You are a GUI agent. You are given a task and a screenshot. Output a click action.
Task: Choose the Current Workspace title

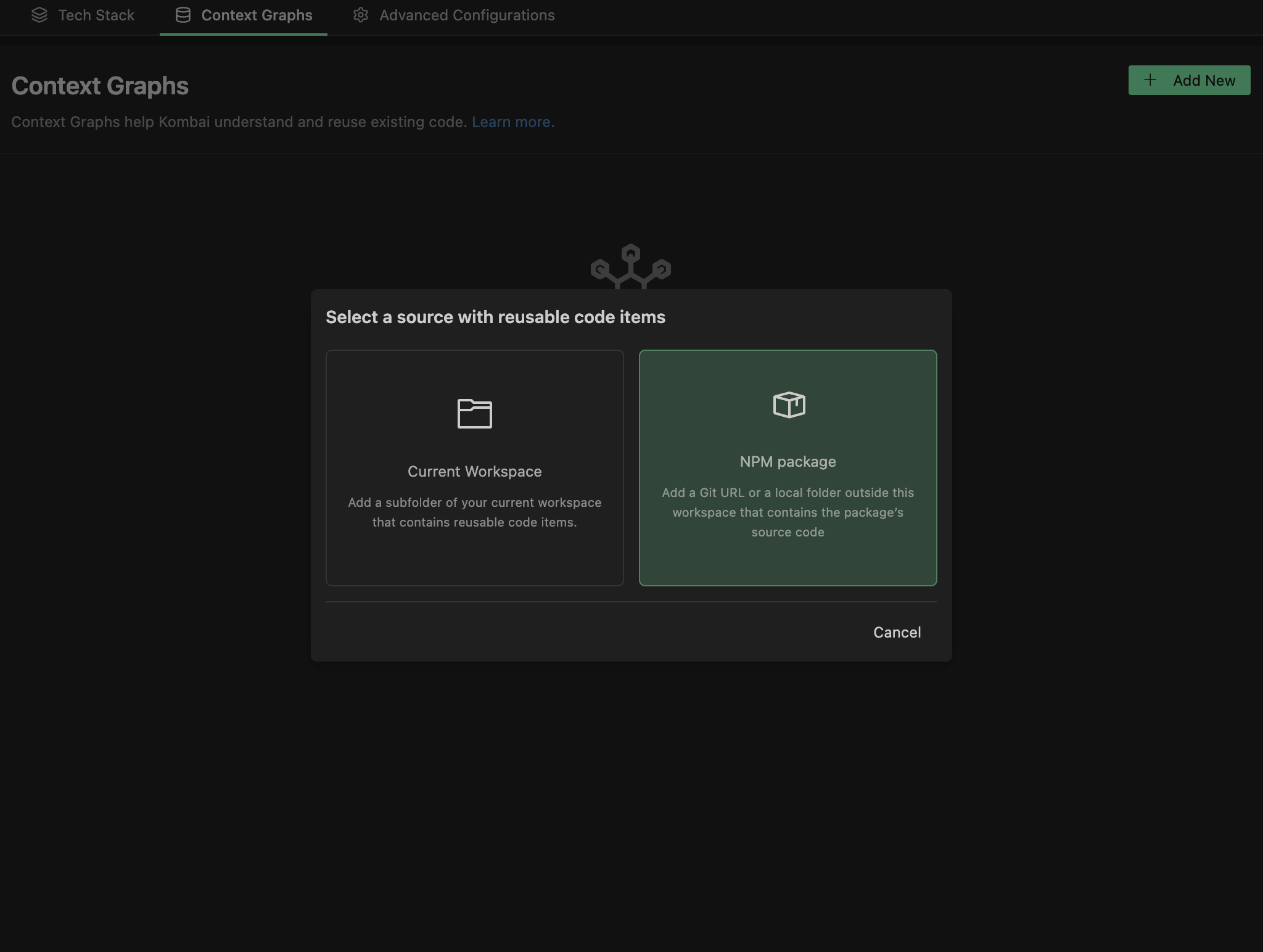474,472
